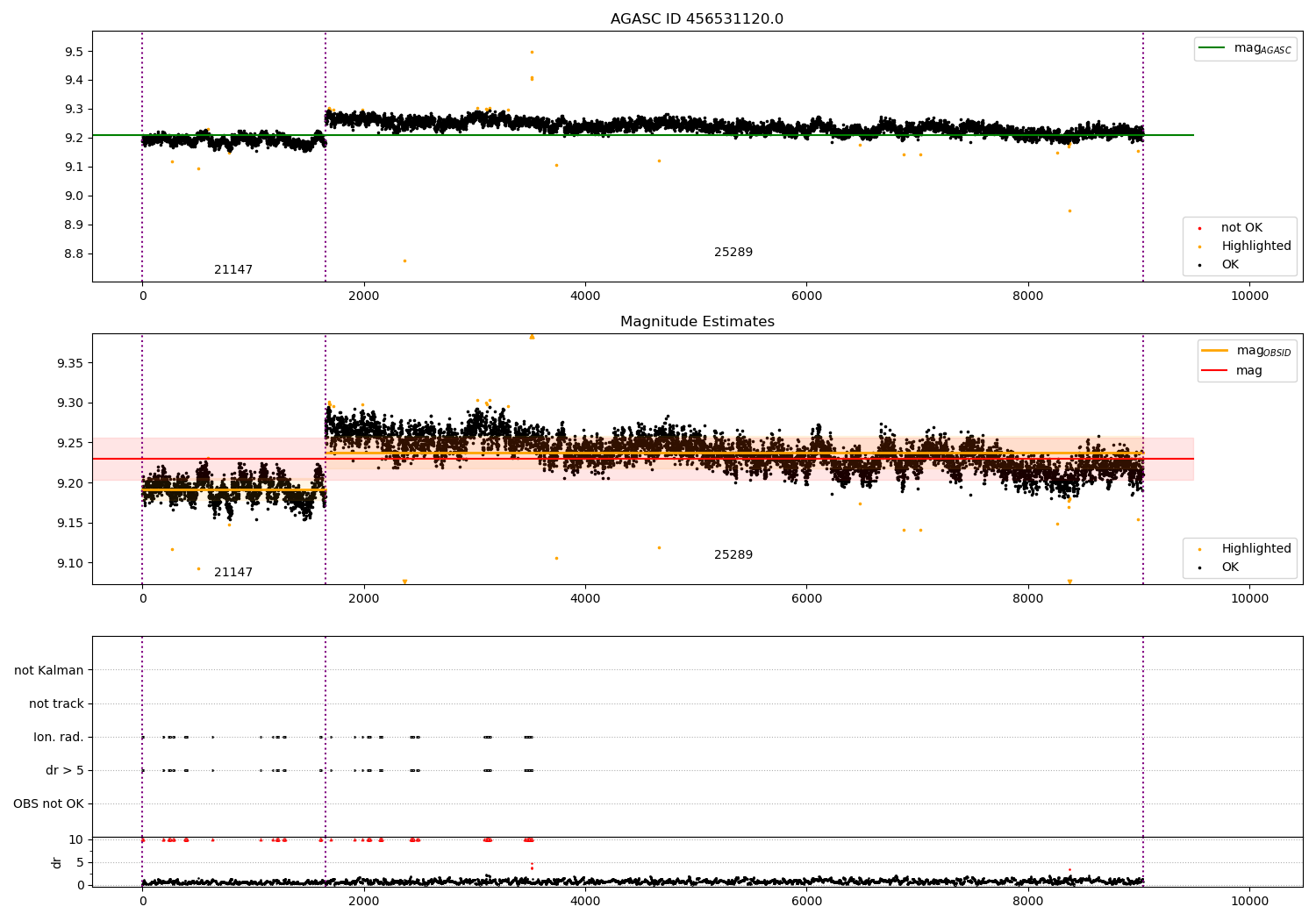Click 'Highlighted' in the Magnitude Estimates legend
This screenshot has width=1316, height=921.
(x=1256, y=549)
